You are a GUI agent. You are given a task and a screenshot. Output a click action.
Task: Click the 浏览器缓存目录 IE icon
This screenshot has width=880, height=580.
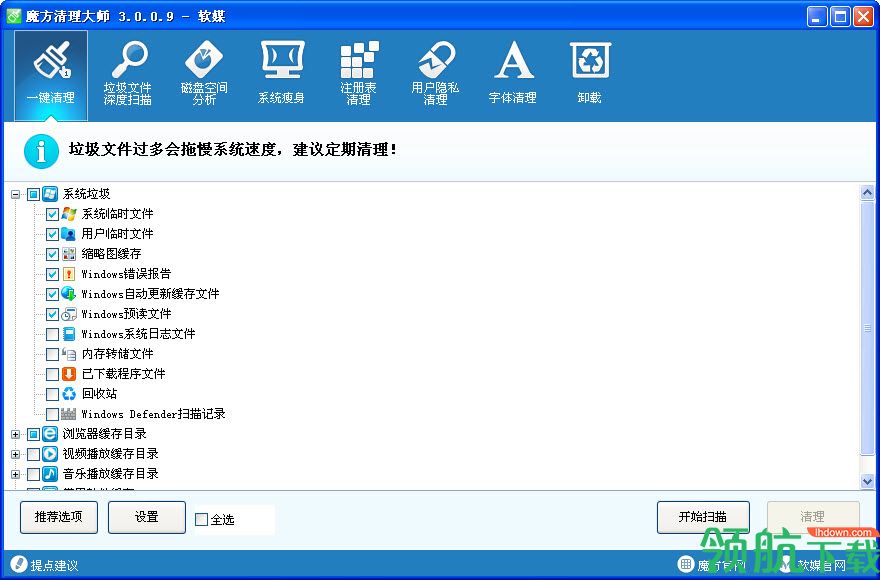50,433
